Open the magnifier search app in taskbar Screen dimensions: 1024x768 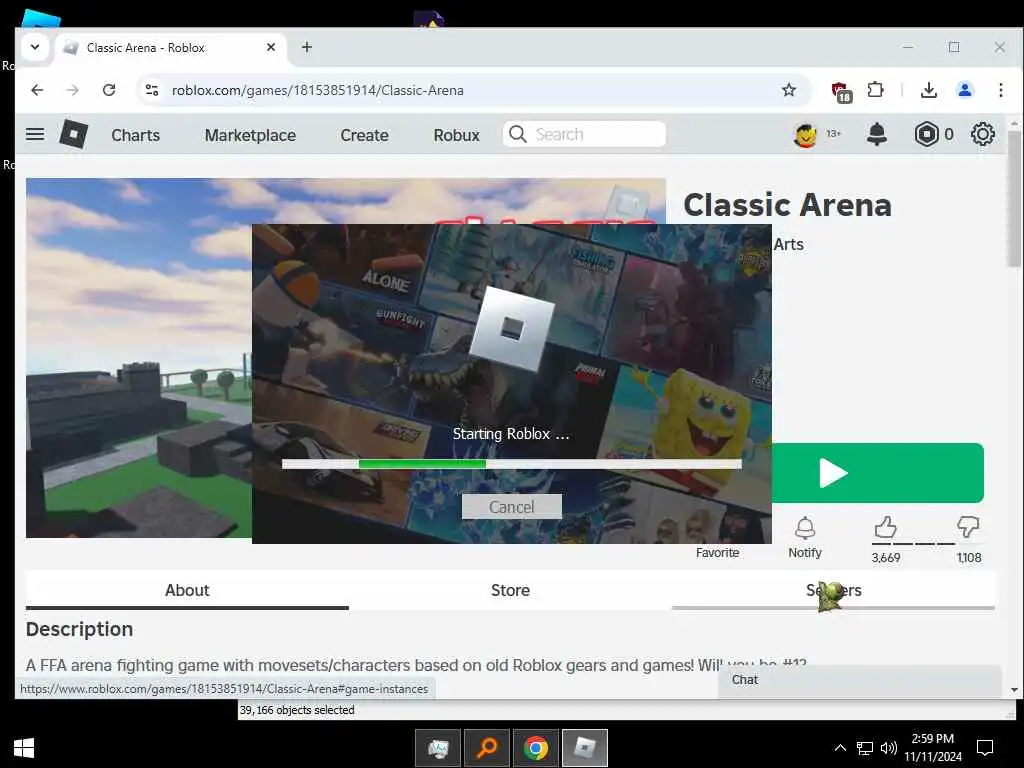click(x=487, y=748)
